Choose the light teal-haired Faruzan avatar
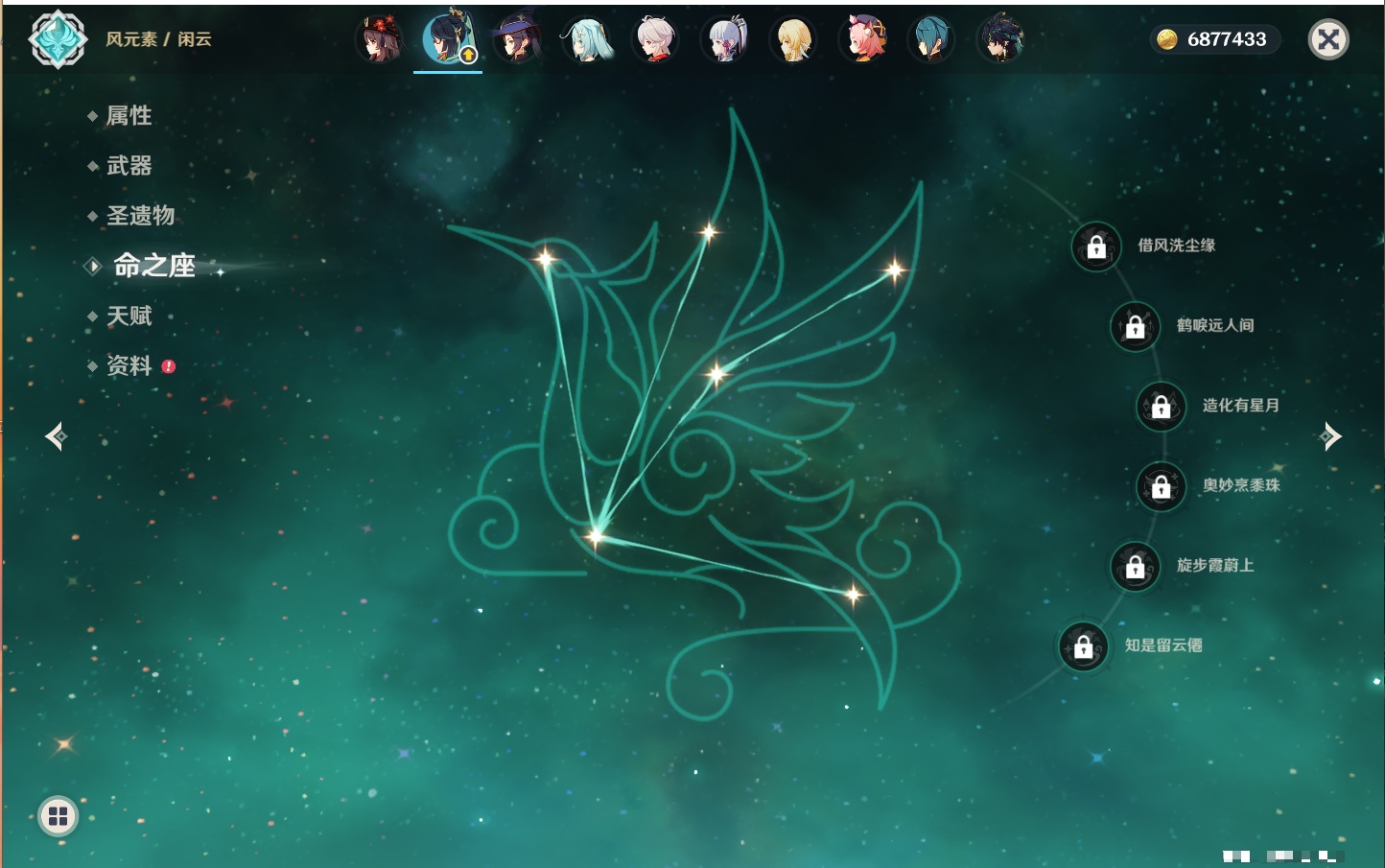Image resolution: width=1385 pixels, height=868 pixels. tap(587, 40)
